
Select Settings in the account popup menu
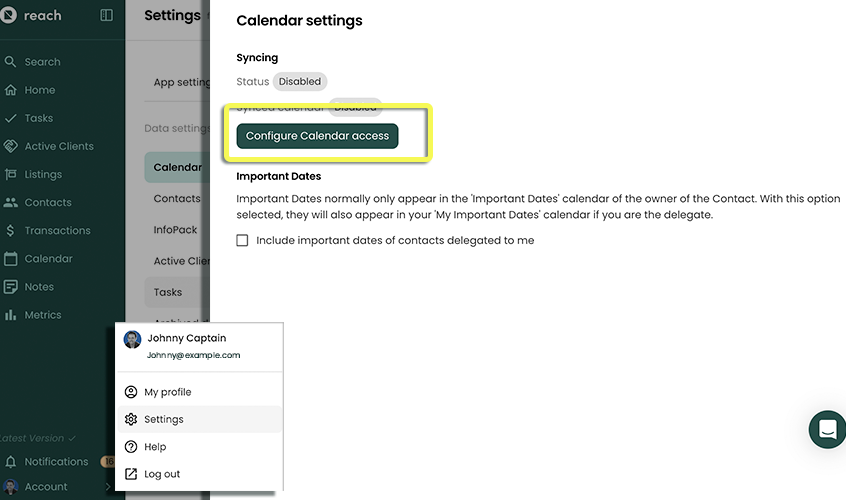(x=163, y=420)
